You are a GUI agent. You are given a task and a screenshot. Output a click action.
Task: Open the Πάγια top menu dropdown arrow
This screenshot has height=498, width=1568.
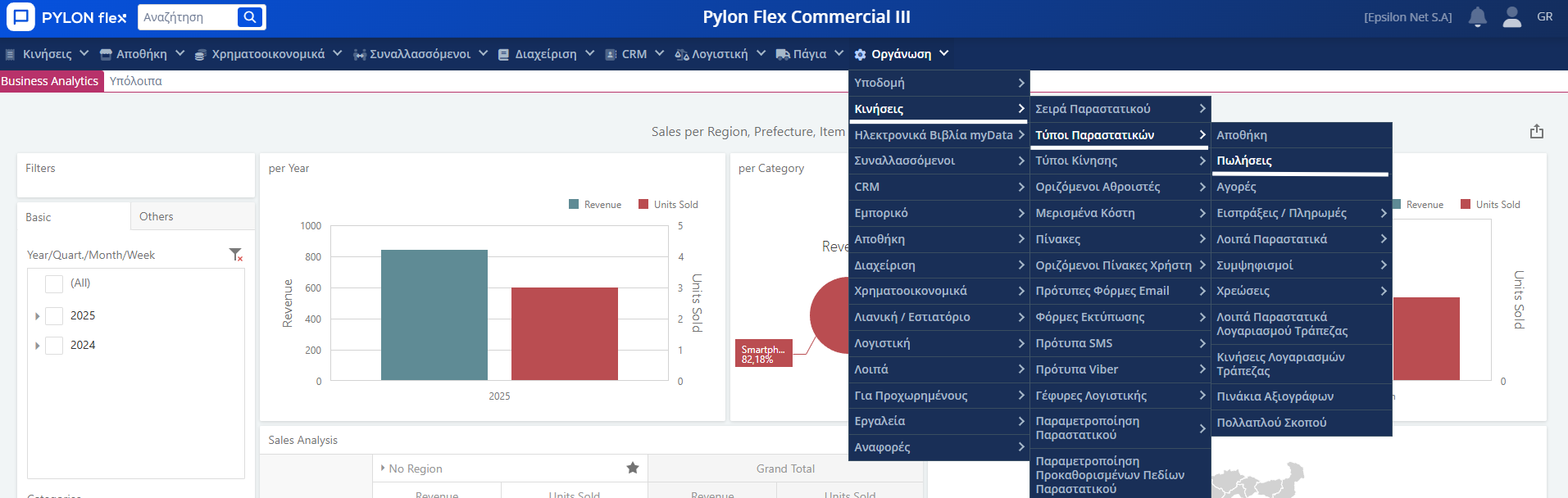click(839, 53)
